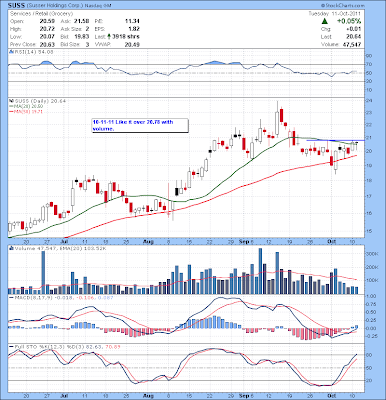Click the red MA(50) legend line
Screen dimensions: 386x400
pos(26,111)
